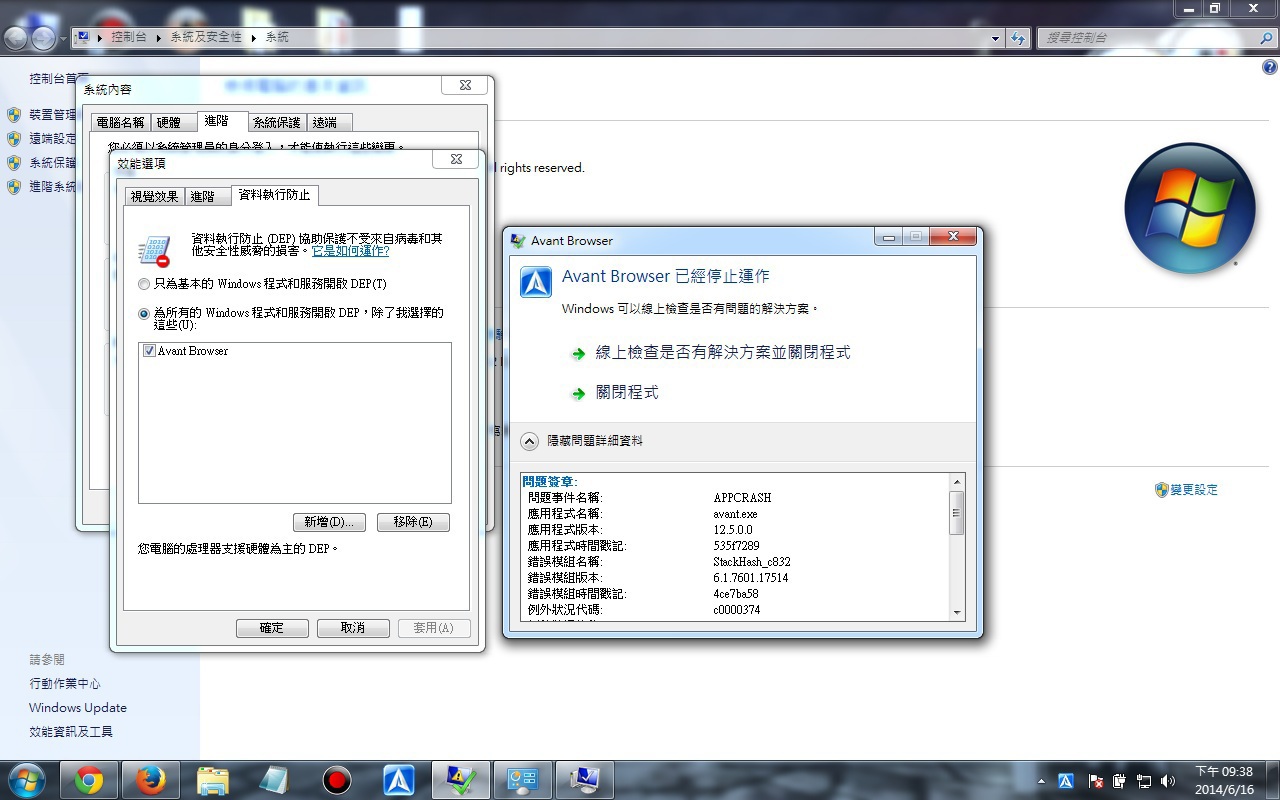Click the green arrow beside 關閉程式

tap(578, 394)
